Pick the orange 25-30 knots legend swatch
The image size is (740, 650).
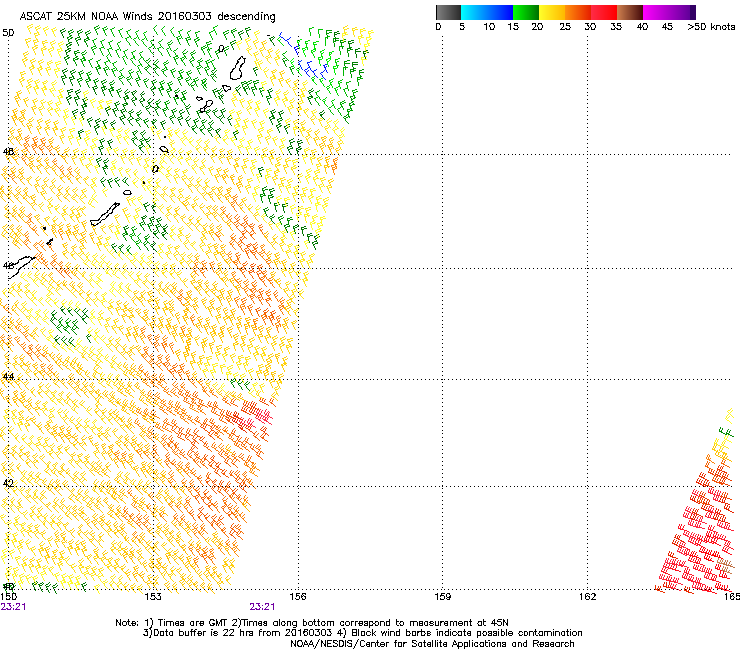tap(578, 12)
